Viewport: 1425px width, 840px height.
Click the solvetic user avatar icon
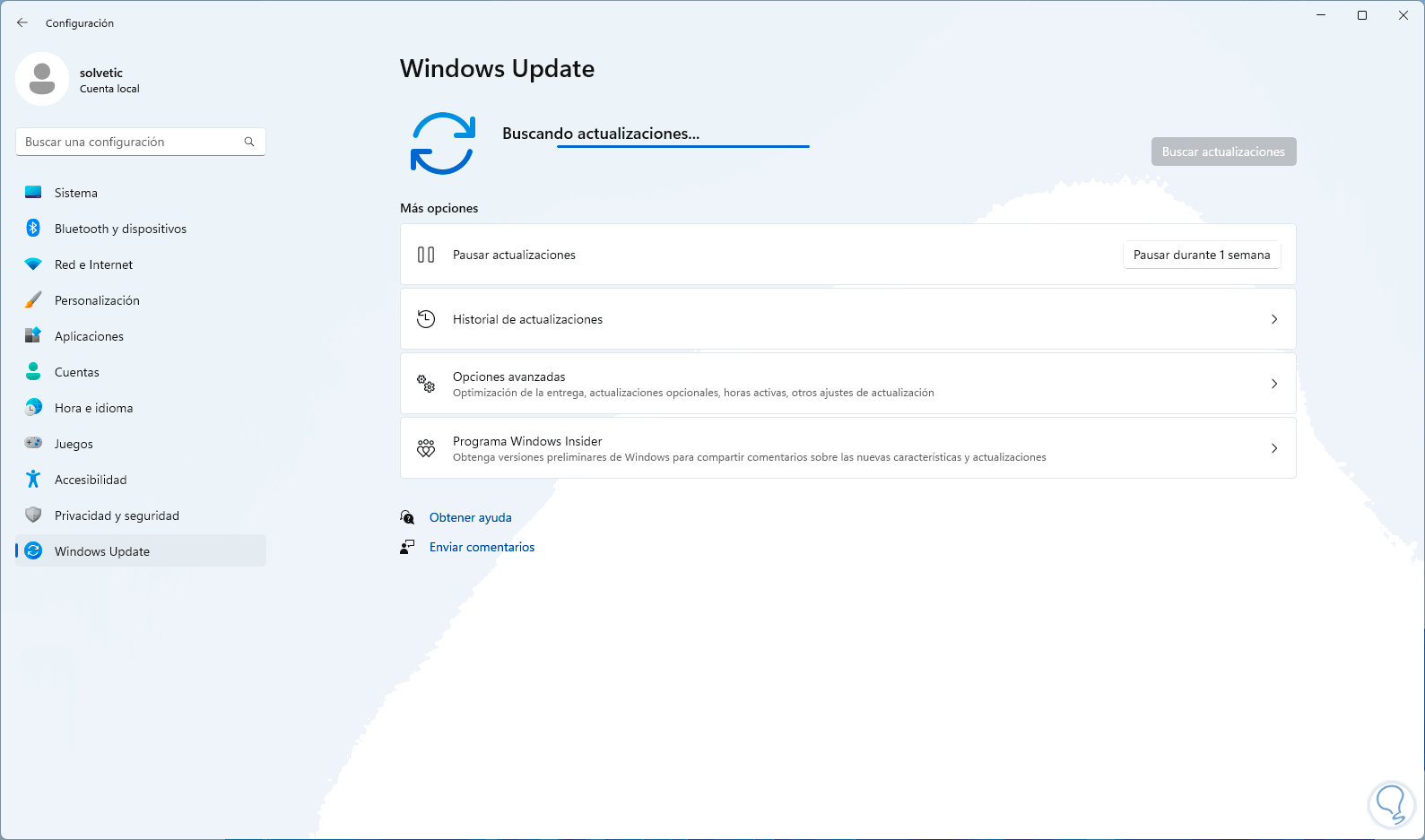coord(42,79)
